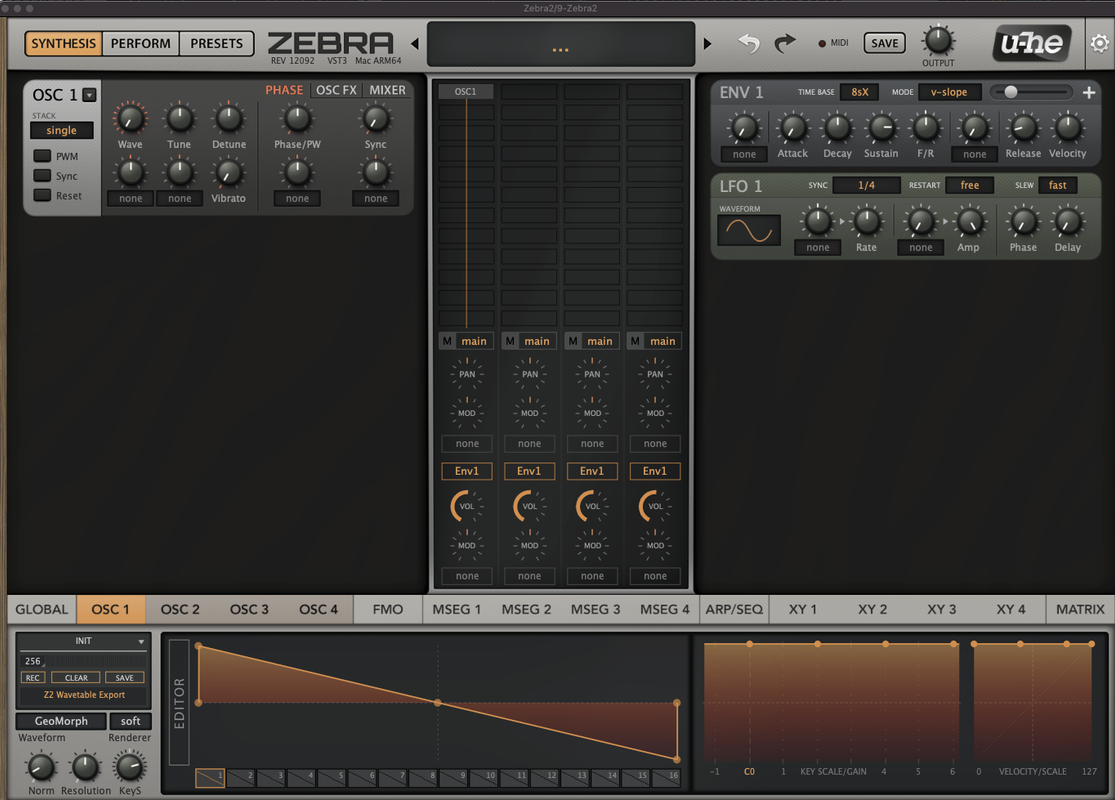The width and height of the screenshot is (1115, 800).
Task: Click the first channel VOL knob
Action: pyautogui.click(x=466, y=506)
